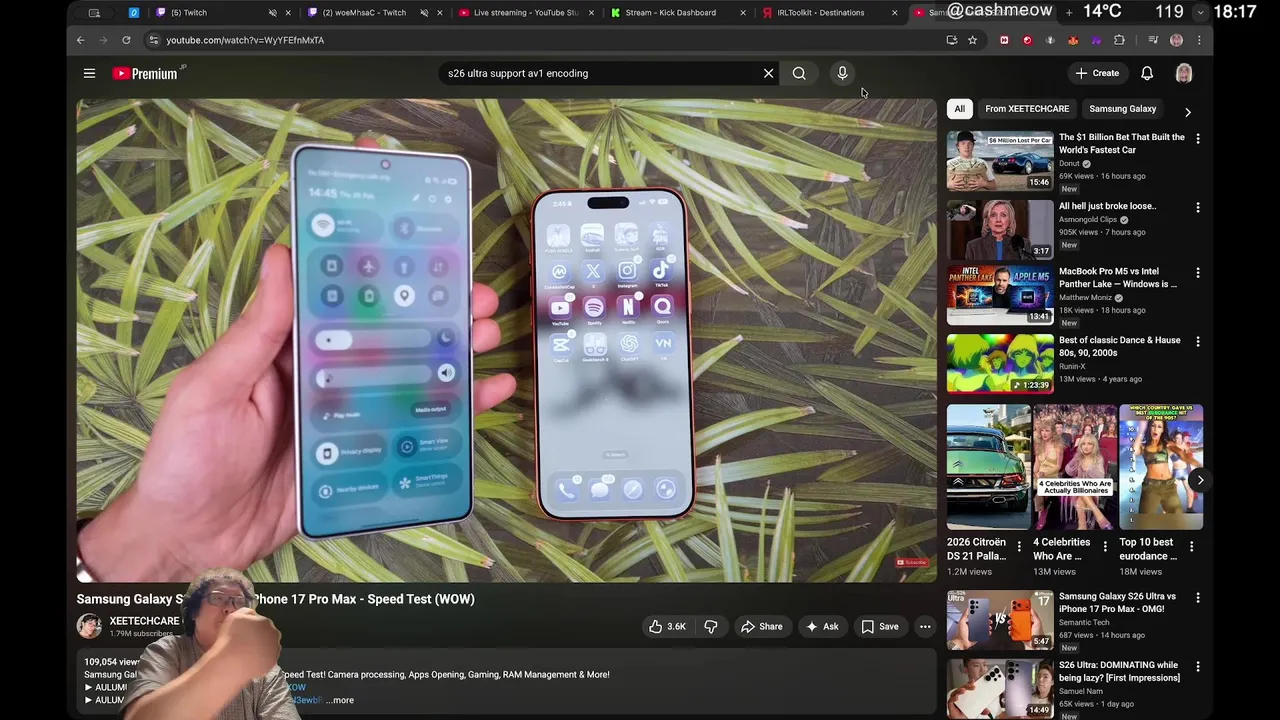Image resolution: width=1280 pixels, height=720 pixels.
Task: Open the XEETECHCARE channel name link
Action: pyautogui.click(x=144, y=621)
